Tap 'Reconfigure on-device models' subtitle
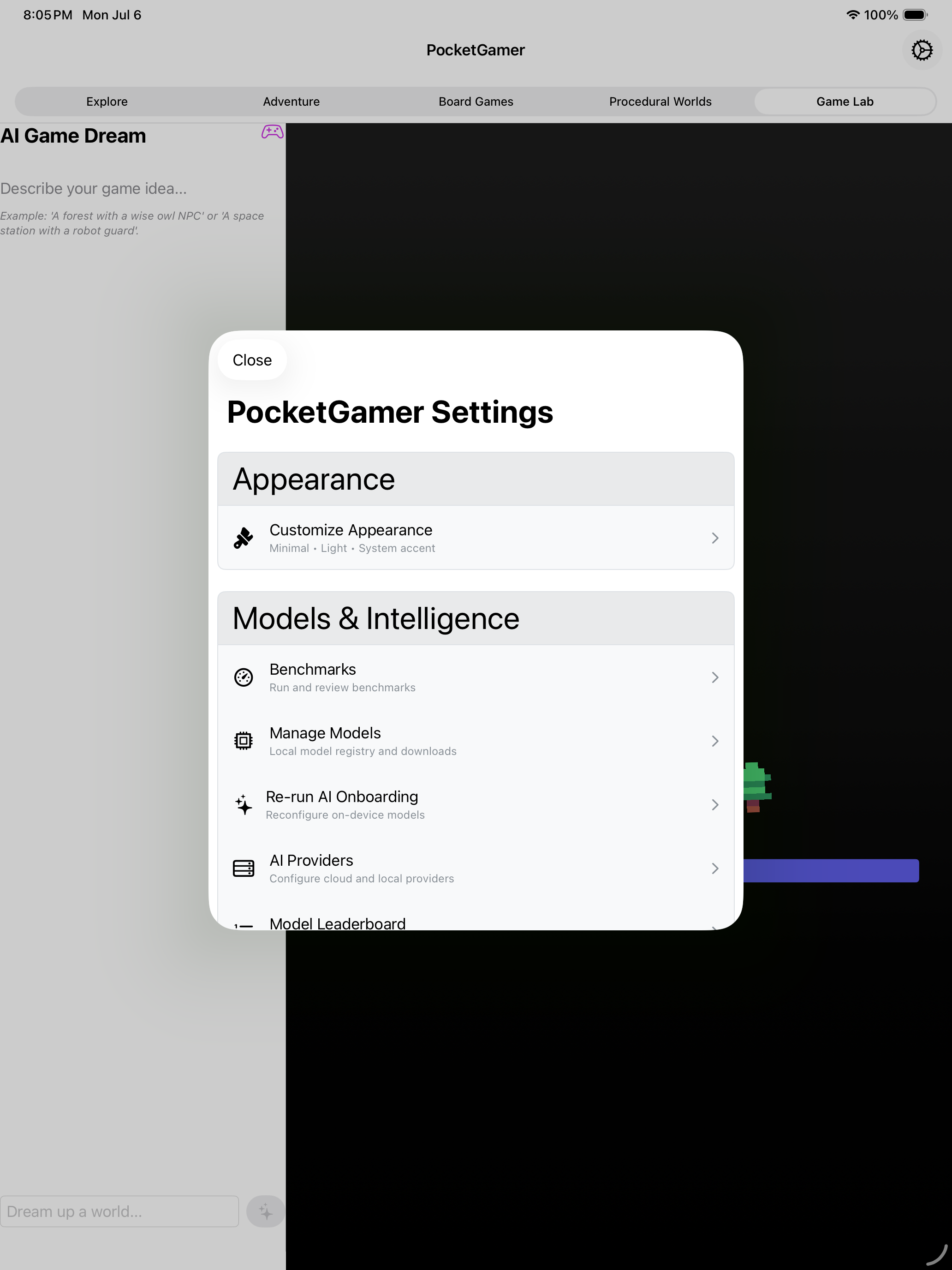This screenshot has width=952, height=1270. coord(345,815)
